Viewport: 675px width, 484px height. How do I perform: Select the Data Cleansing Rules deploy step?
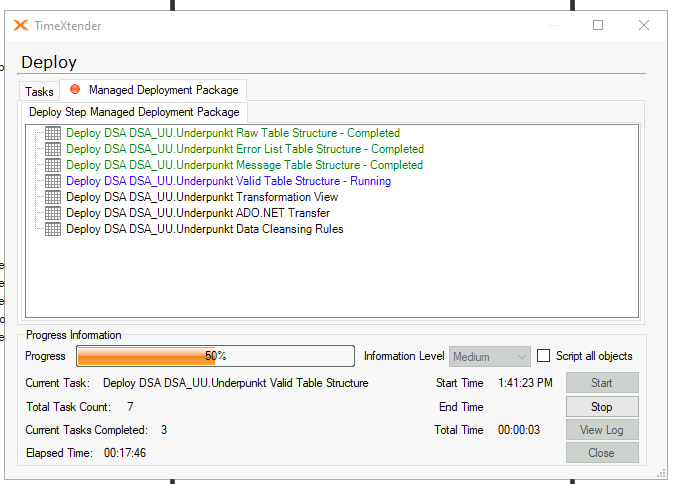coord(205,229)
